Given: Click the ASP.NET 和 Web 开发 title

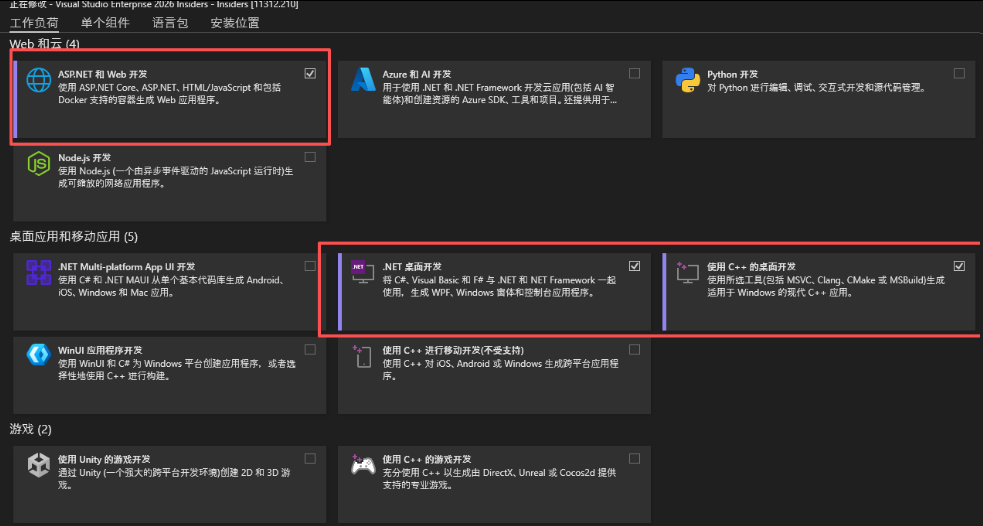Looking at the screenshot, I should click(x=103, y=74).
